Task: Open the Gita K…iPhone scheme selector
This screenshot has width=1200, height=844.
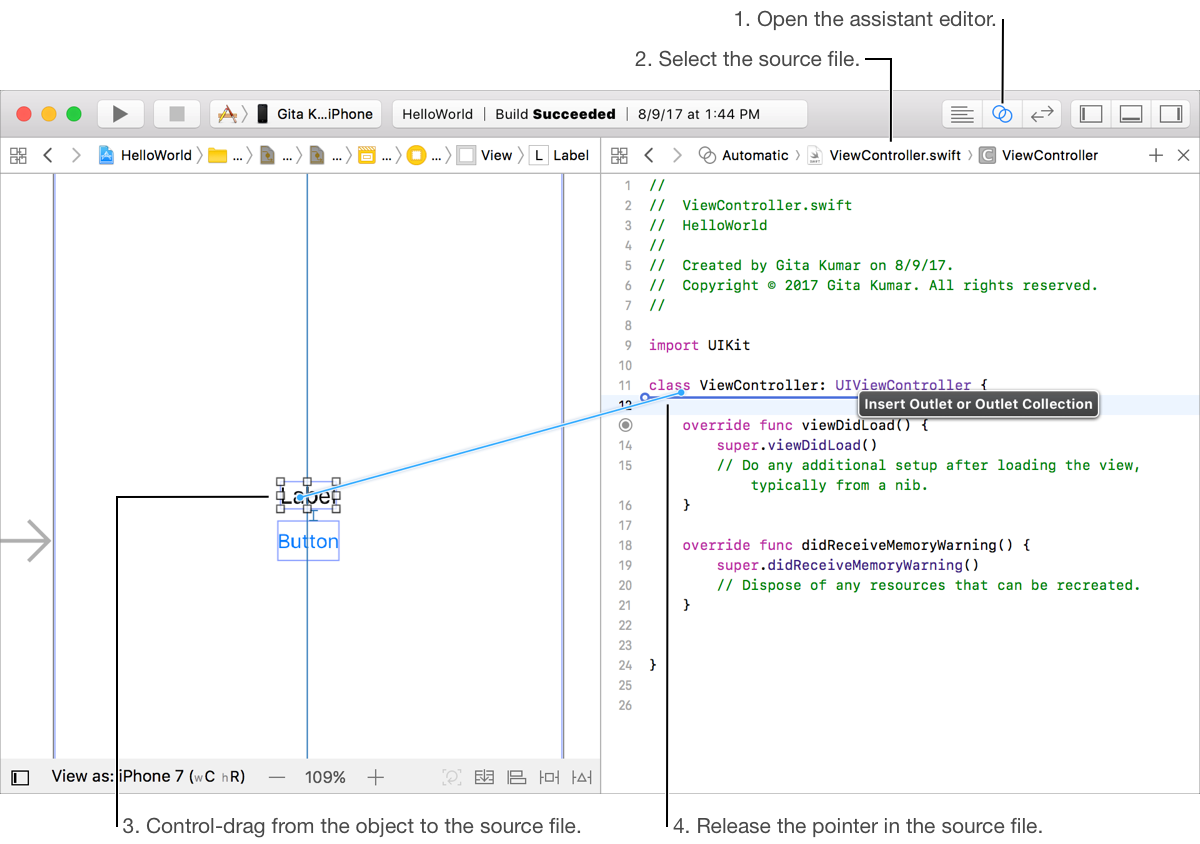Action: [296, 114]
